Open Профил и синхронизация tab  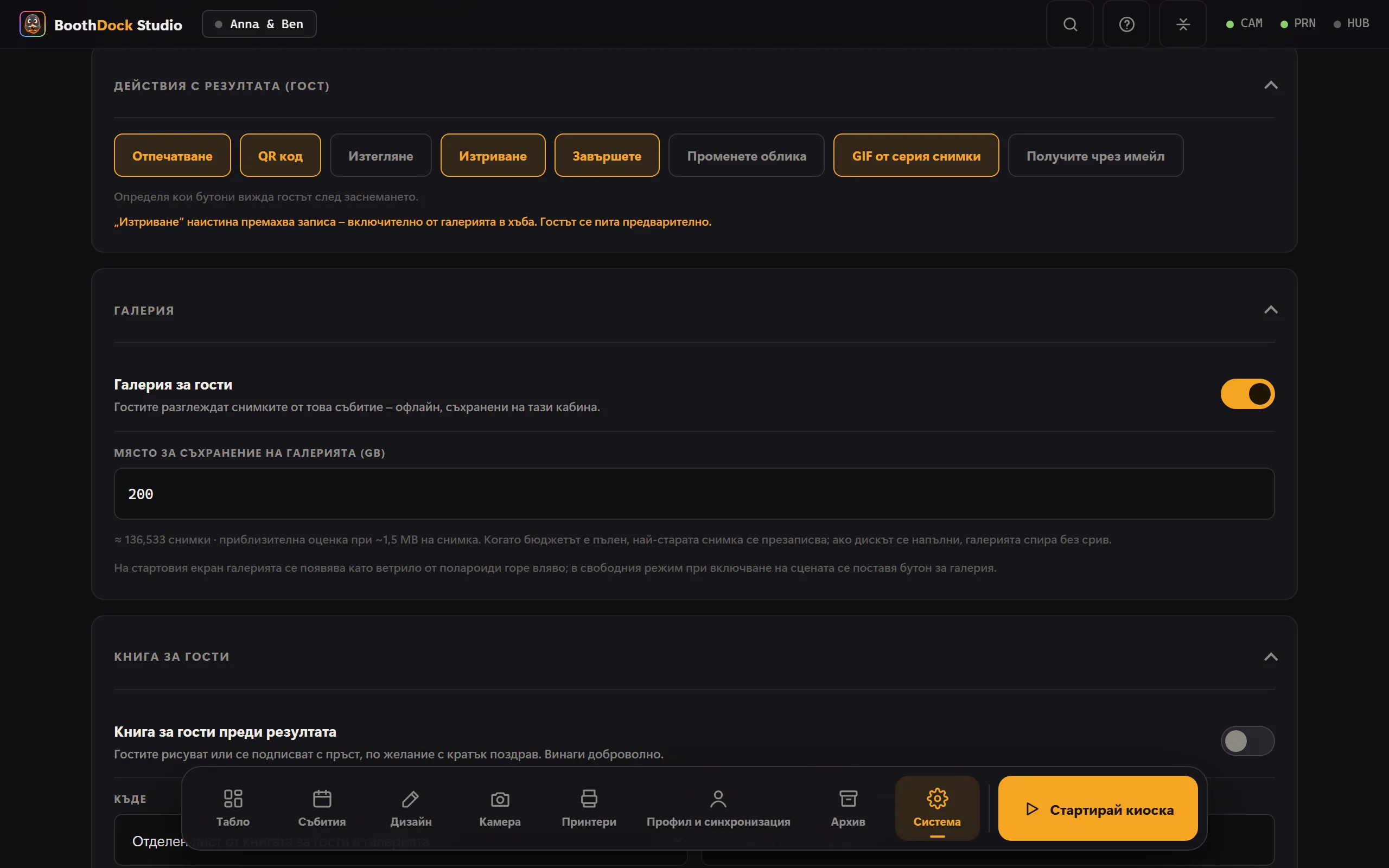tap(718, 808)
